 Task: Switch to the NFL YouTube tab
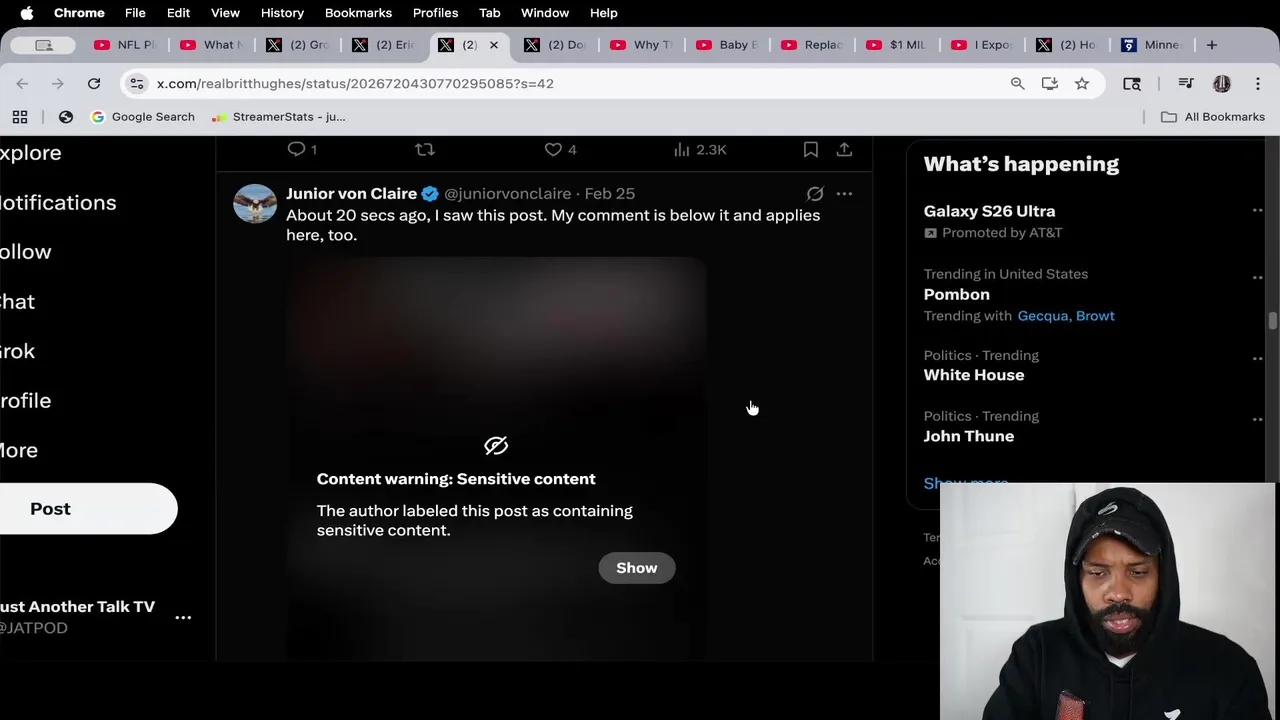pyautogui.click(x=125, y=45)
